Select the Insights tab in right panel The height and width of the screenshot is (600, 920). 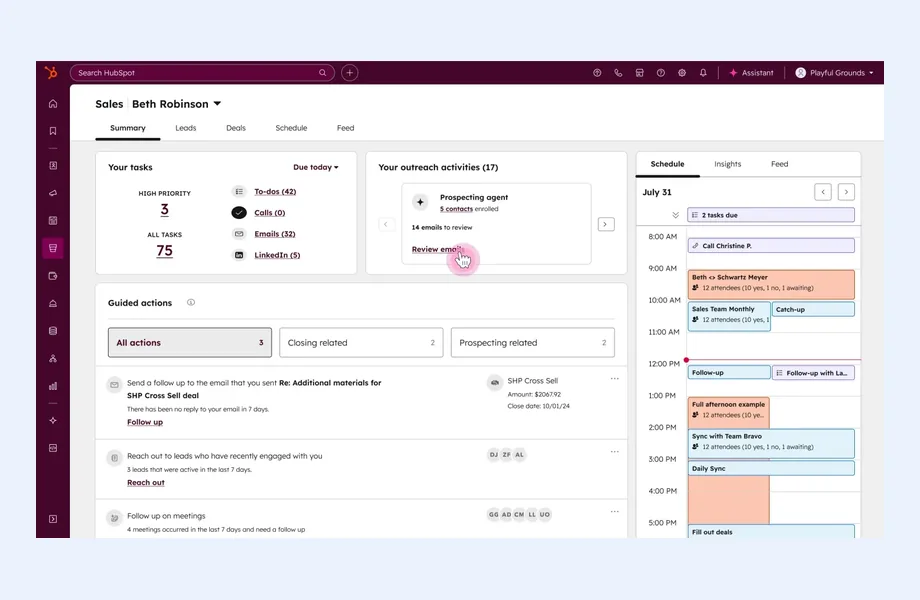pyautogui.click(x=728, y=164)
